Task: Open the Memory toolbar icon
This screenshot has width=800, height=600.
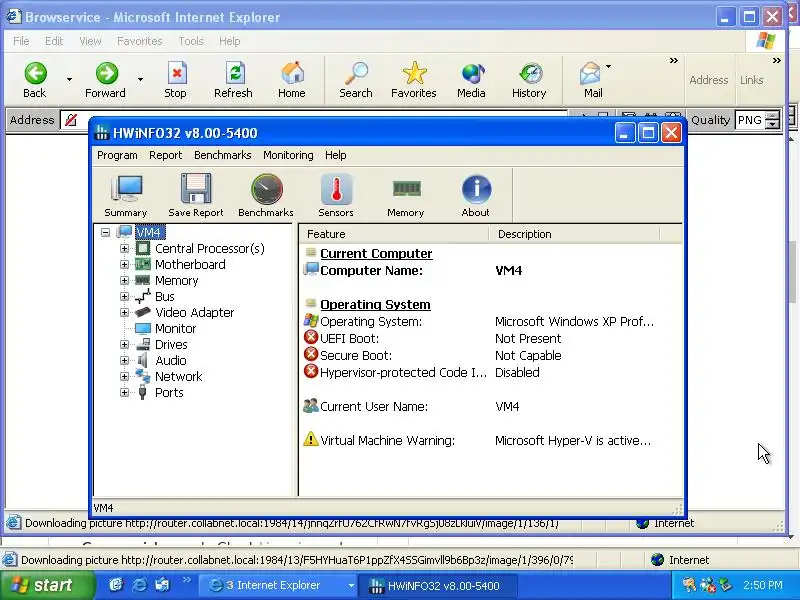Action: (406, 196)
